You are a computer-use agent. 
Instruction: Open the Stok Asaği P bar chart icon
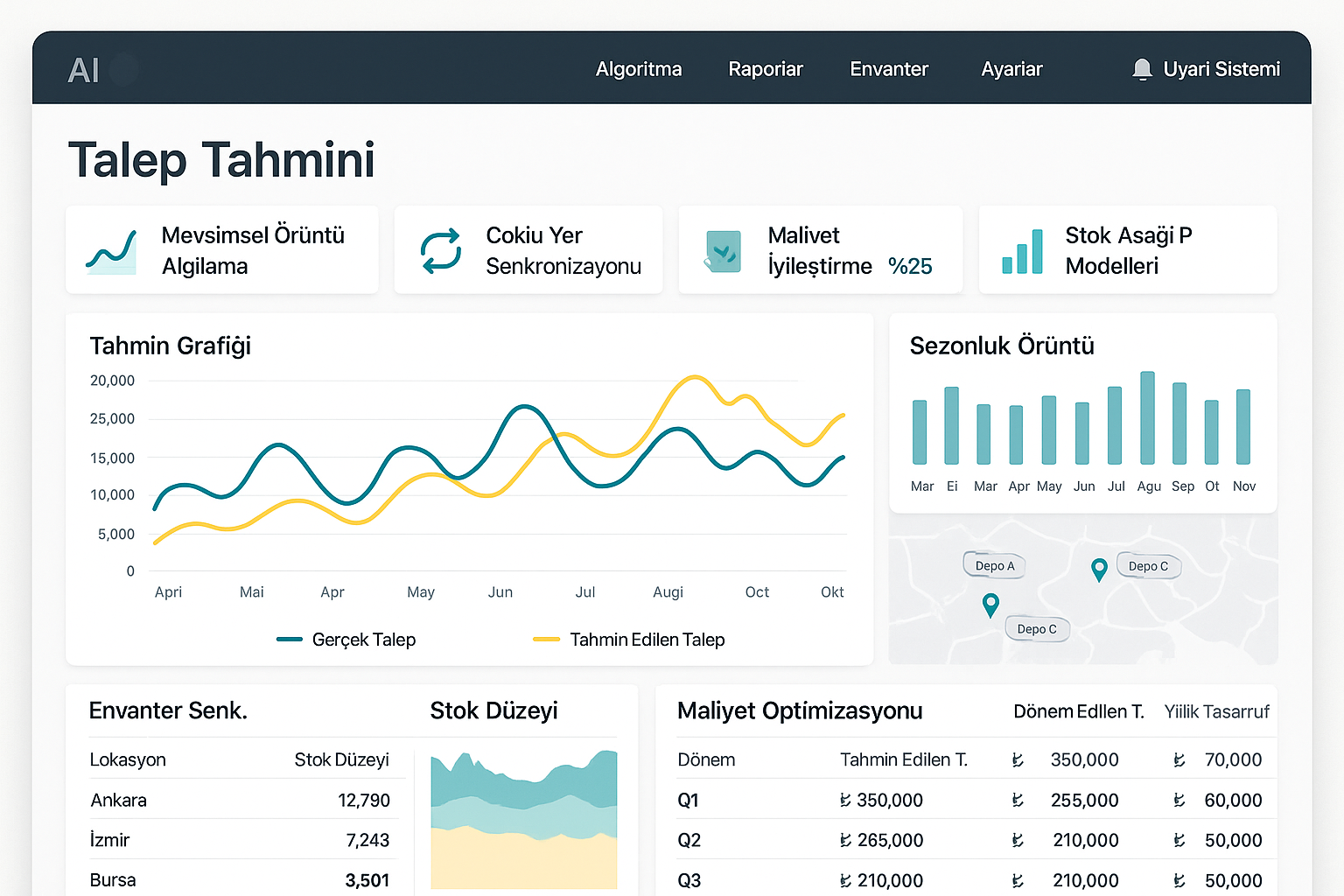click(x=1022, y=250)
